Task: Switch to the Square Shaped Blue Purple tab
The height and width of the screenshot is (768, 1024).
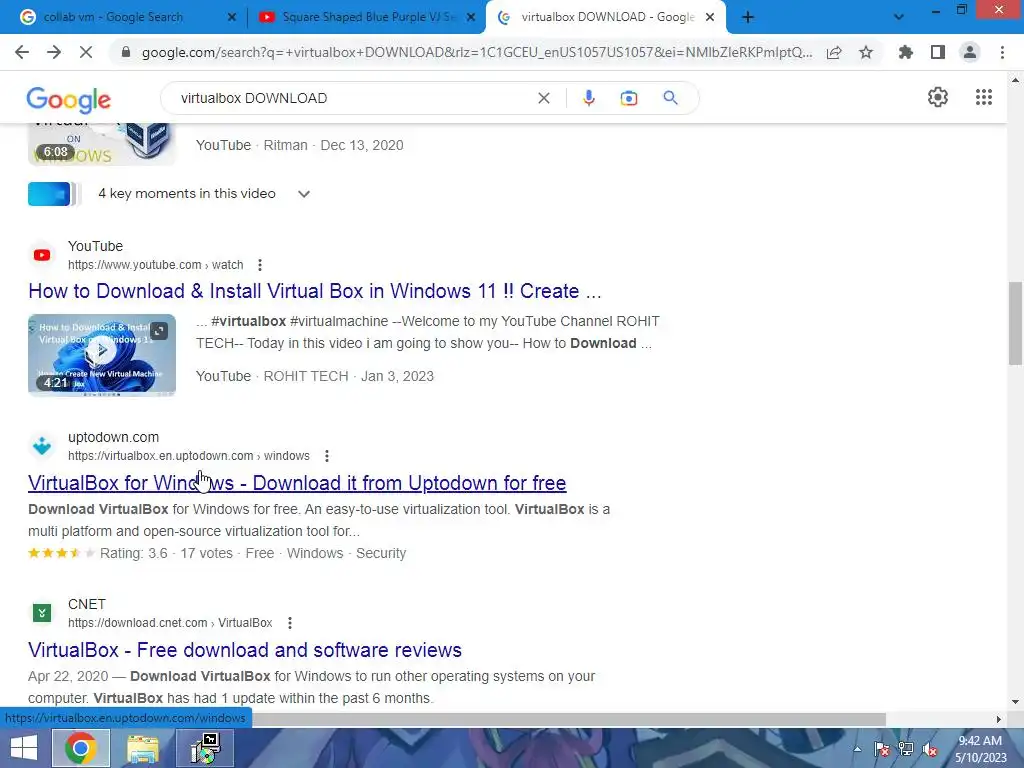Action: [x=369, y=17]
